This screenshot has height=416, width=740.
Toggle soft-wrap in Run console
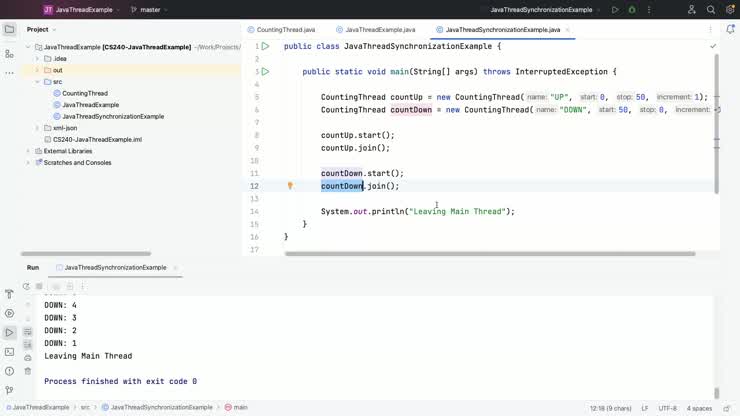pyautogui.click(x=28, y=331)
